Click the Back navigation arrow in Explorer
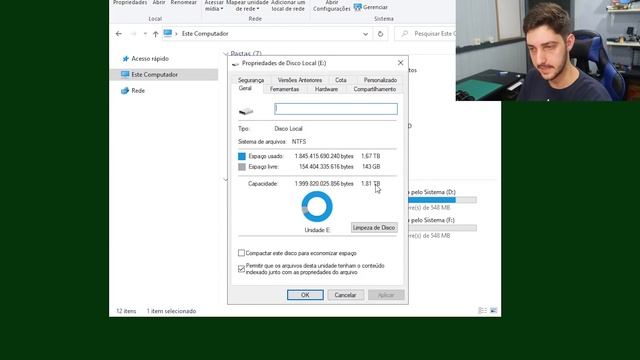This screenshot has height=360, width=640. (x=119, y=34)
